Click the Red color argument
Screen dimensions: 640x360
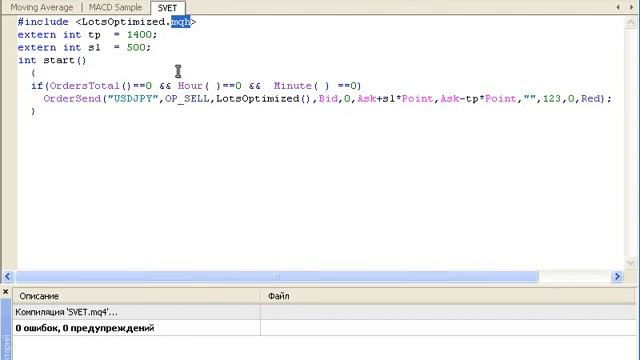(591, 98)
